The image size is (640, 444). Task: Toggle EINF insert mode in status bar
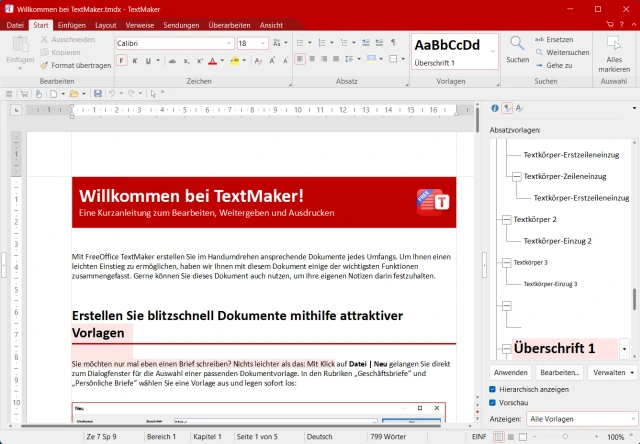pos(479,437)
